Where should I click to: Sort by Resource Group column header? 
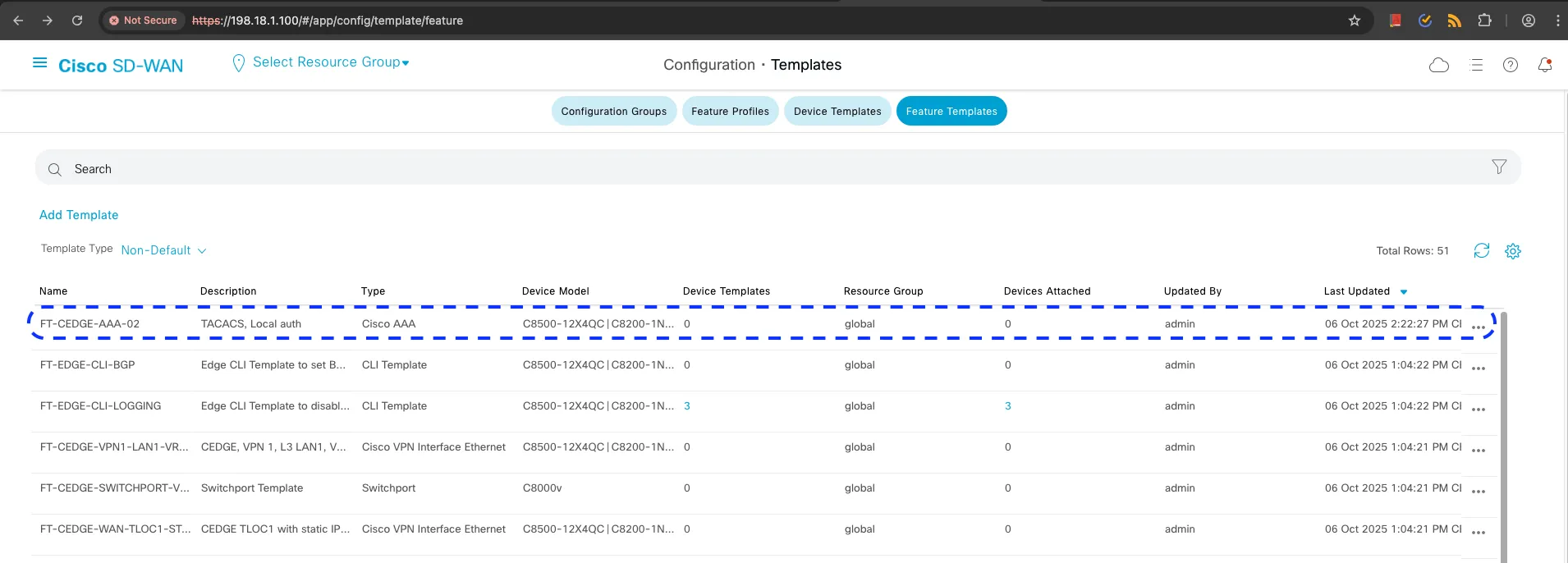[x=883, y=291]
